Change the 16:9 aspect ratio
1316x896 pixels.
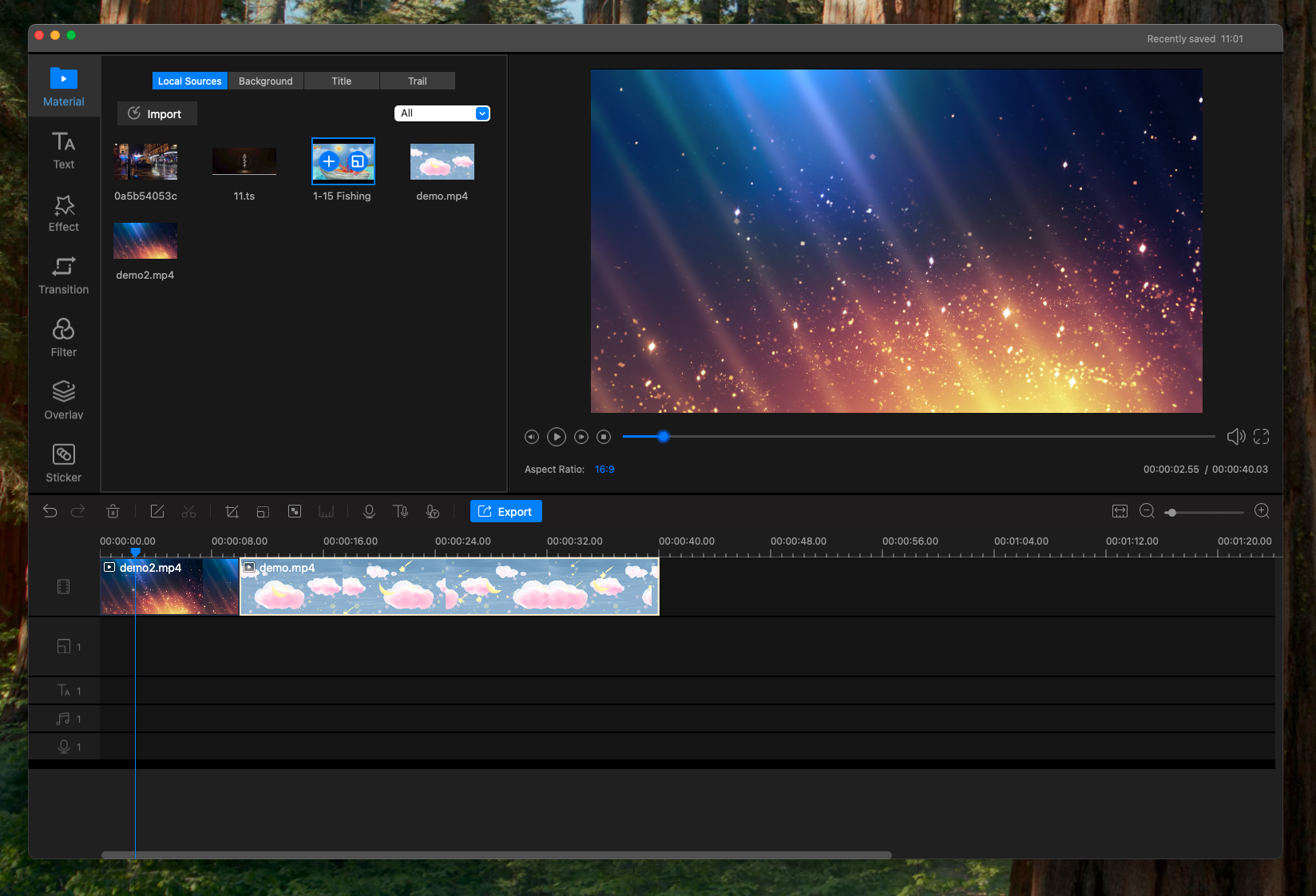coord(604,470)
